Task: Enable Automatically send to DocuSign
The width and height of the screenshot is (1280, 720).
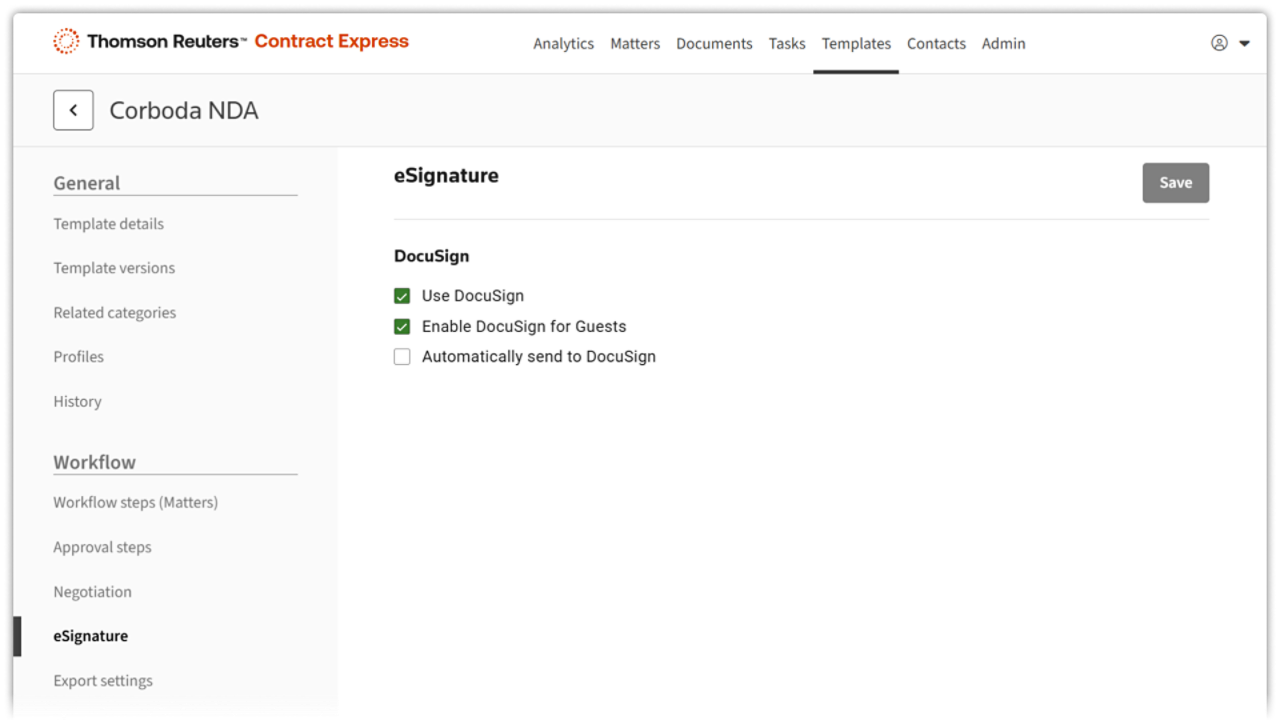Action: click(402, 357)
